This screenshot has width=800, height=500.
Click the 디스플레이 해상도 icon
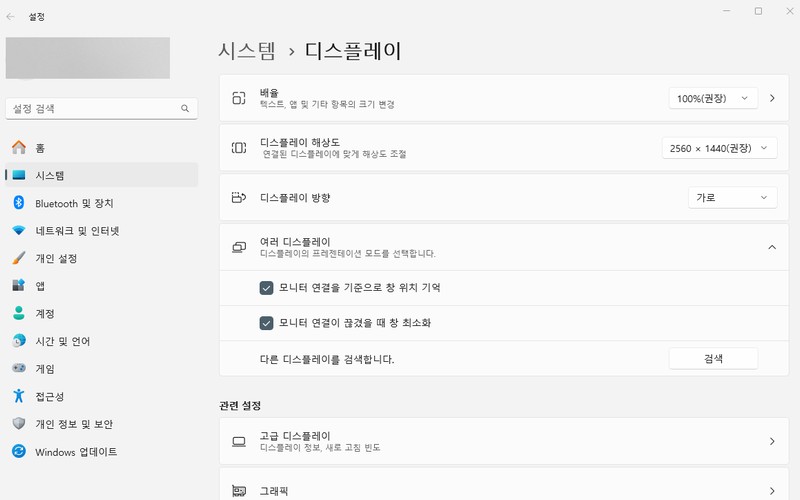click(x=239, y=148)
